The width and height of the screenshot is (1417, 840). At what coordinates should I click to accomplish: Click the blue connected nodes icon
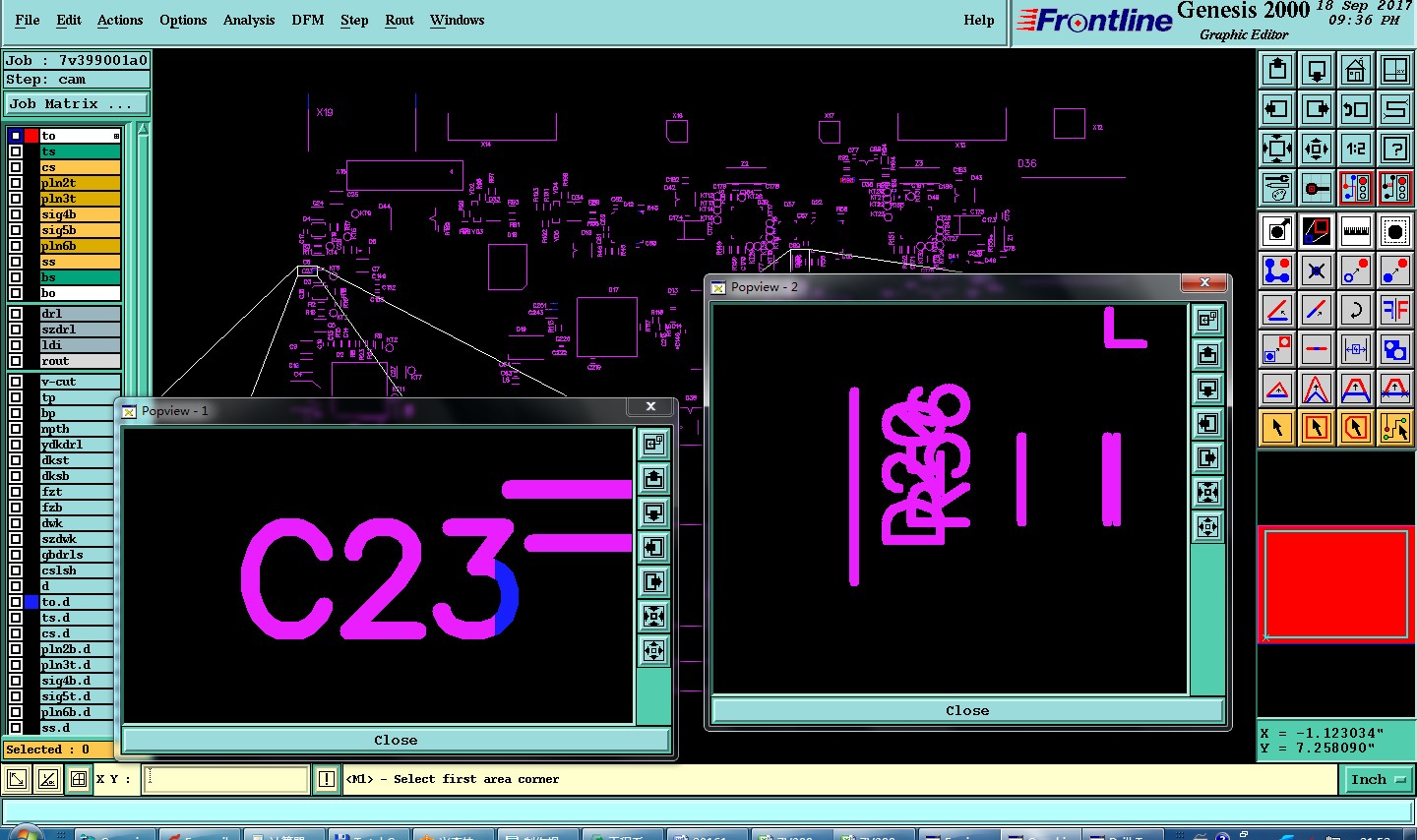[1277, 270]
